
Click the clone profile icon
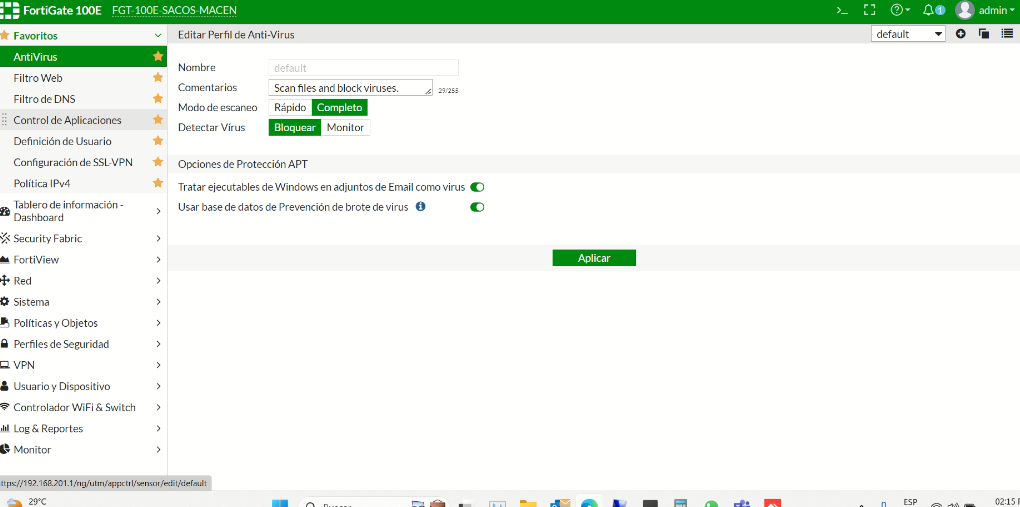pyautogui.click(x=984, y=34)
